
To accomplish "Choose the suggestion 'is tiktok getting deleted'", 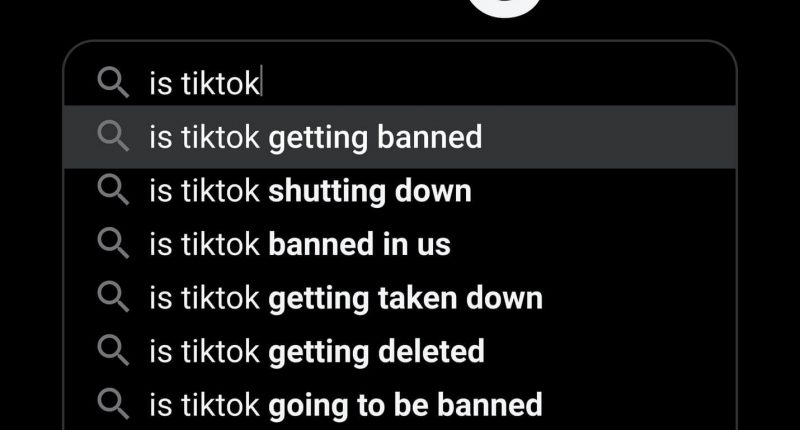I will tap(400, 351).
